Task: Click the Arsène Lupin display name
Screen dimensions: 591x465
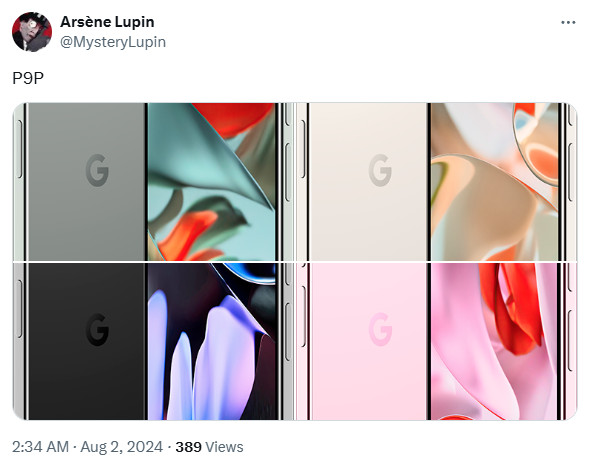Action: pyautogui.click(x=107, y=22)
